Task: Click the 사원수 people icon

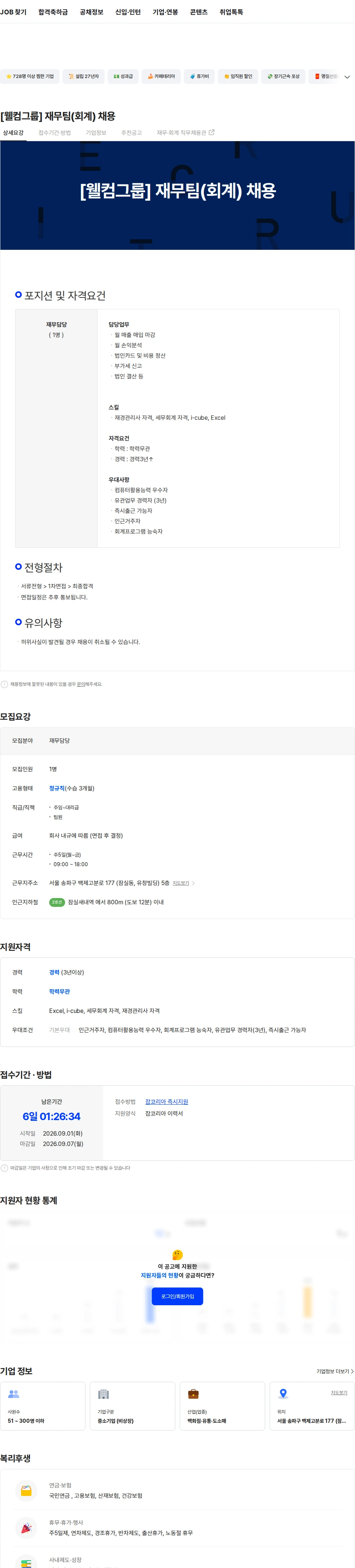Action: coord(13,1394)
